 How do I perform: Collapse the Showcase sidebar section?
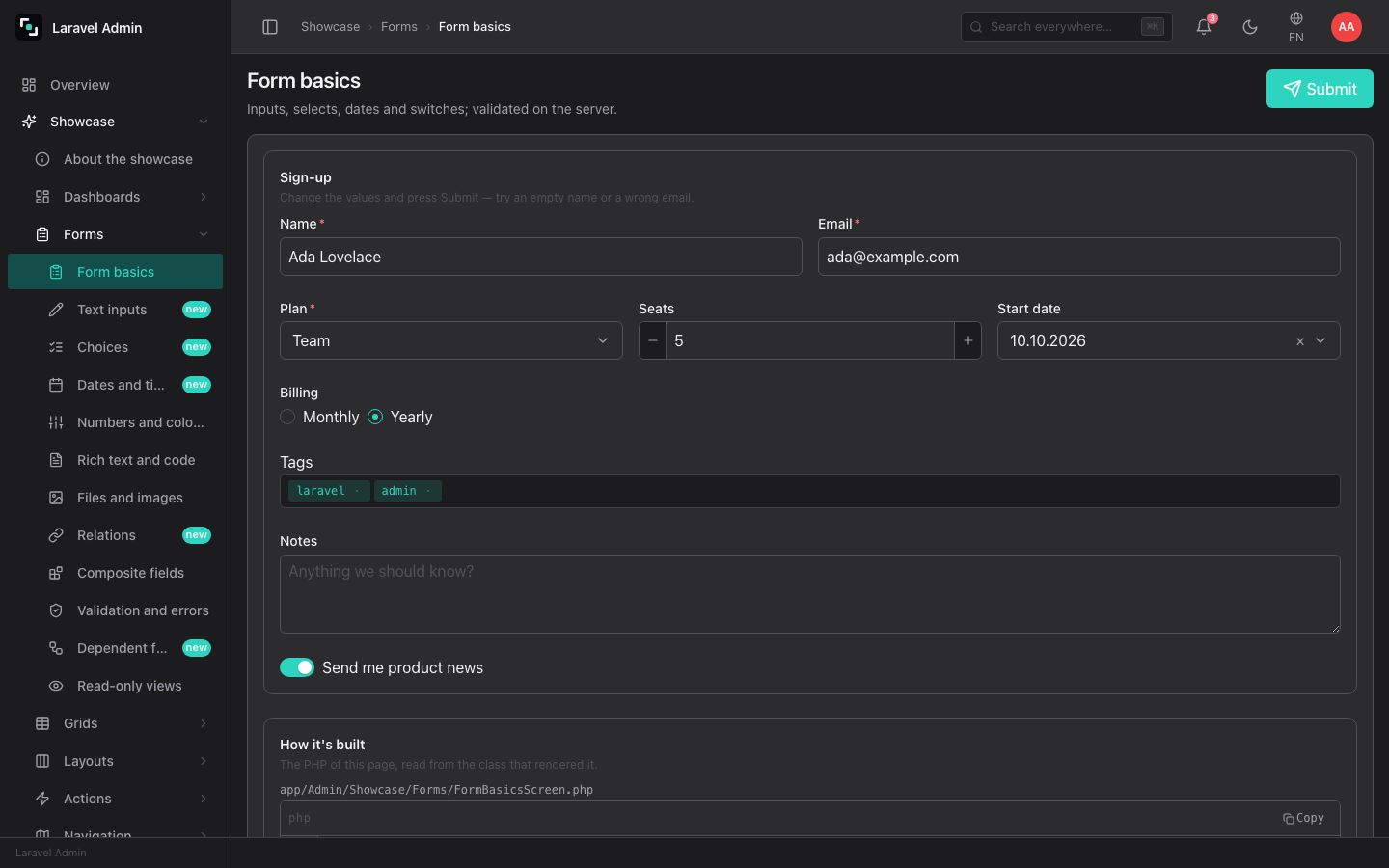pyautogui.click(x=116, y=122)
